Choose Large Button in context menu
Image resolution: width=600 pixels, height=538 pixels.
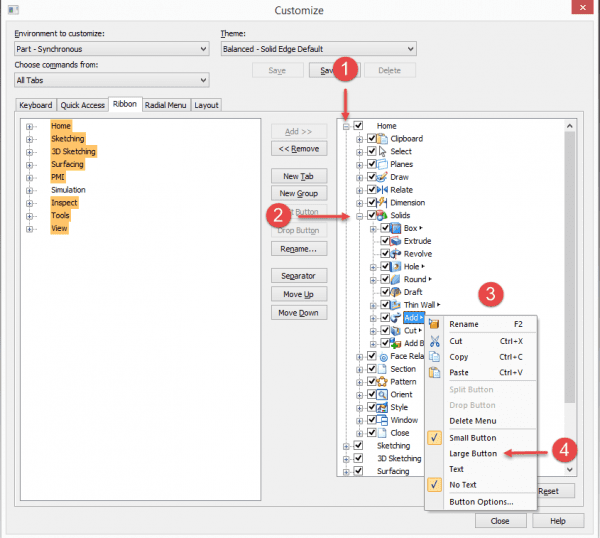click(x=473, y=453)
